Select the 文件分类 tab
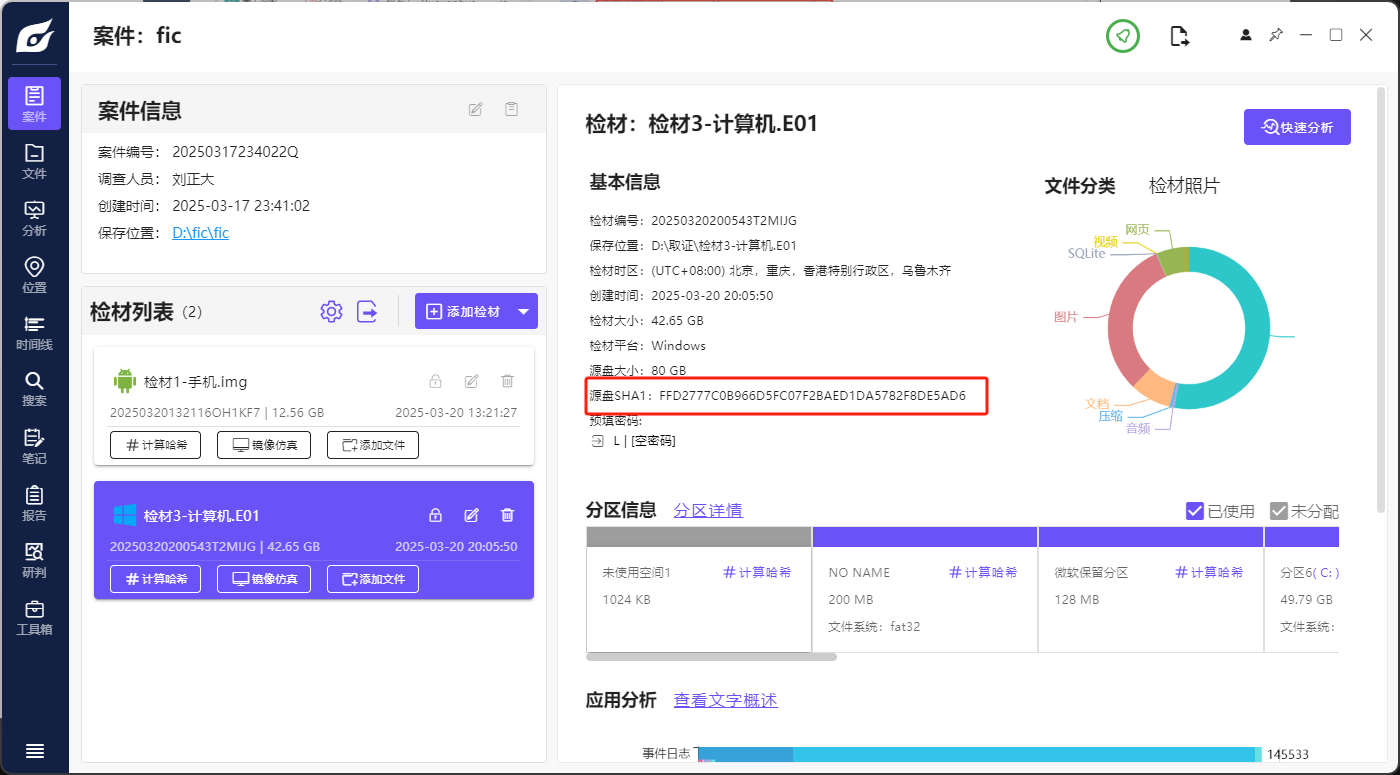Screen dimensions: 1400x775 coord(1079,186)
